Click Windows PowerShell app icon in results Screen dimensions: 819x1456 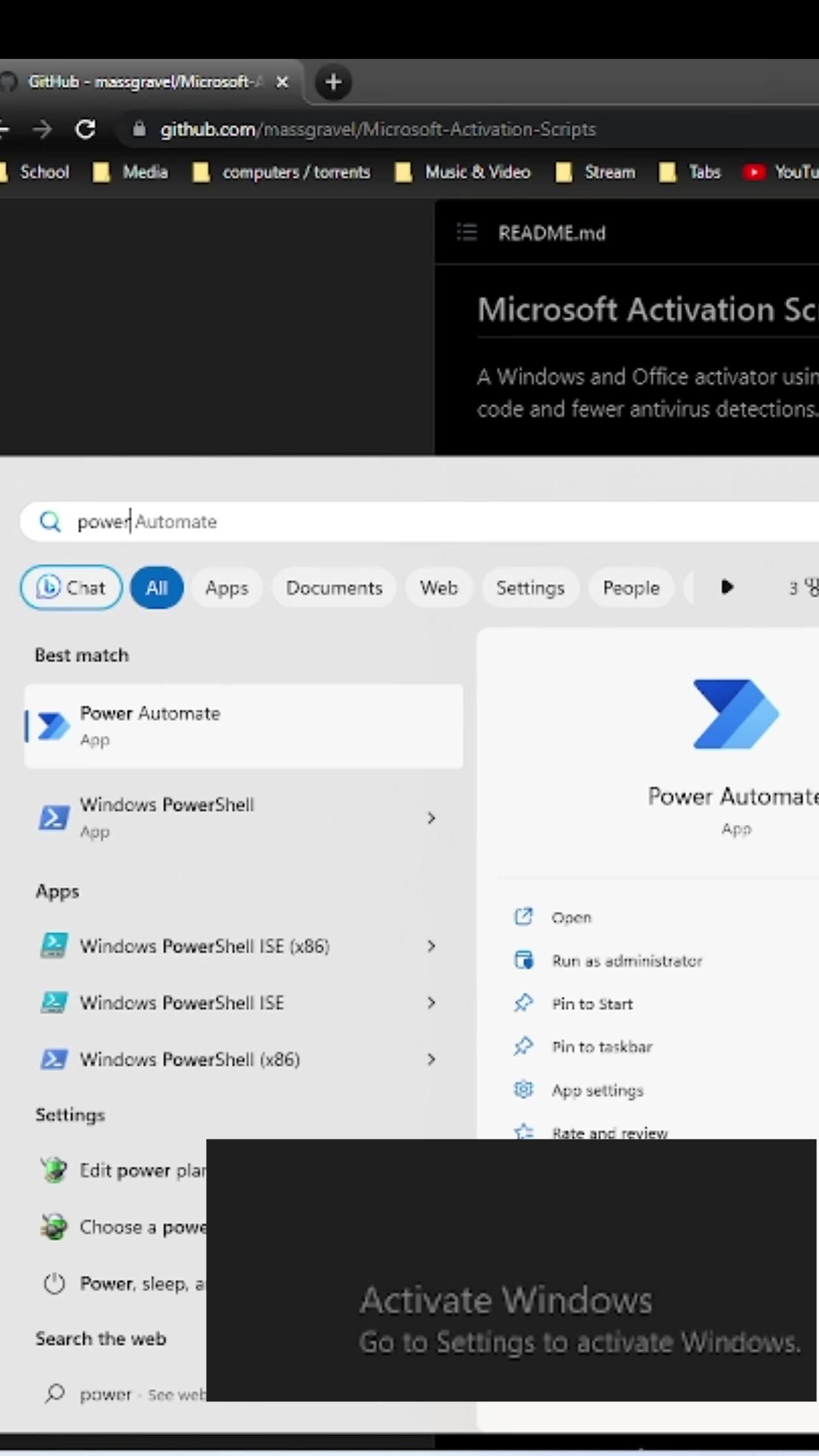tap(54, 818)
